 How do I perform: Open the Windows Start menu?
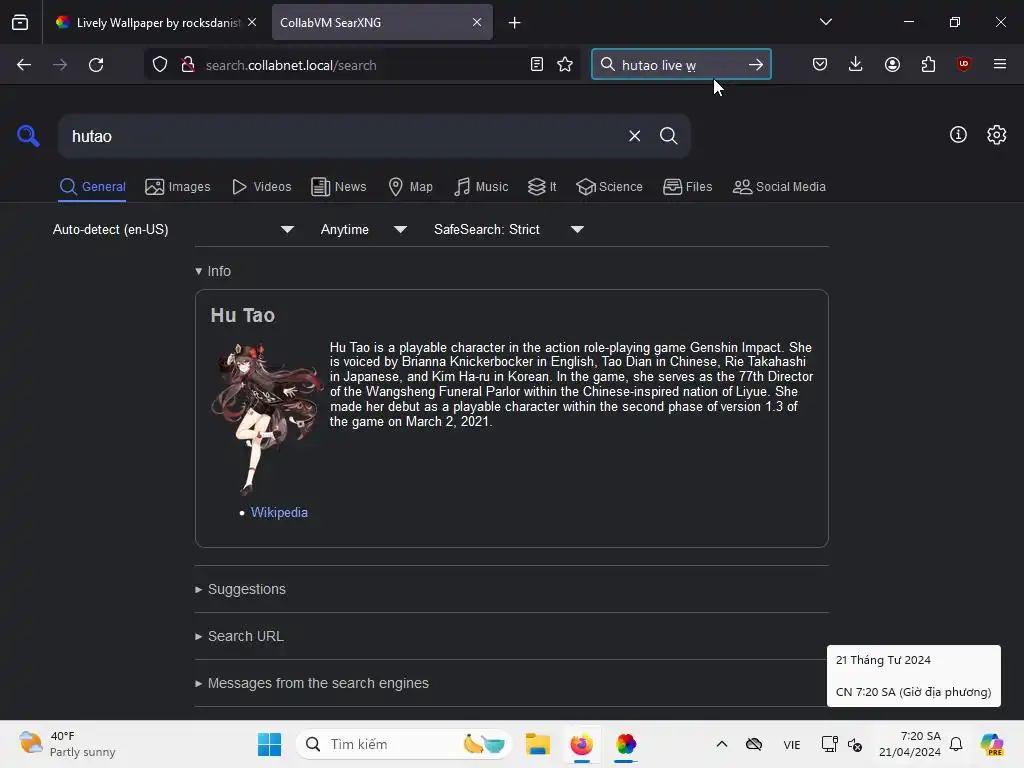(269, 744)
